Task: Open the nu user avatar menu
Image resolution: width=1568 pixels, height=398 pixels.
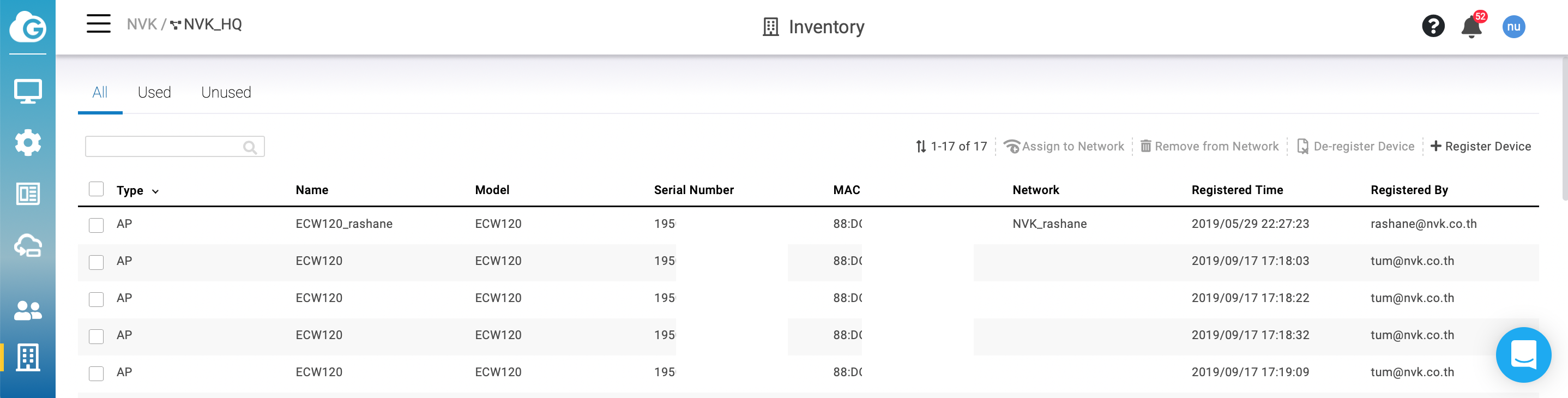Action: pyautogui.click(x=1513, y=27)
